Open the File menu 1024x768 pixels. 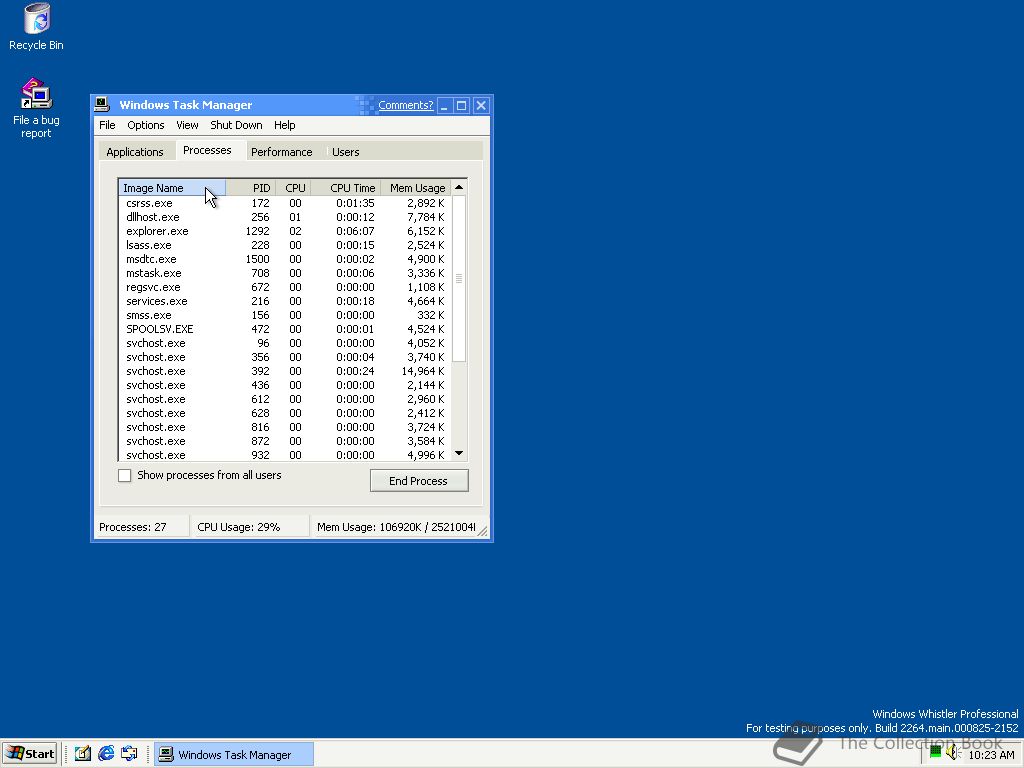coord(107,125)
